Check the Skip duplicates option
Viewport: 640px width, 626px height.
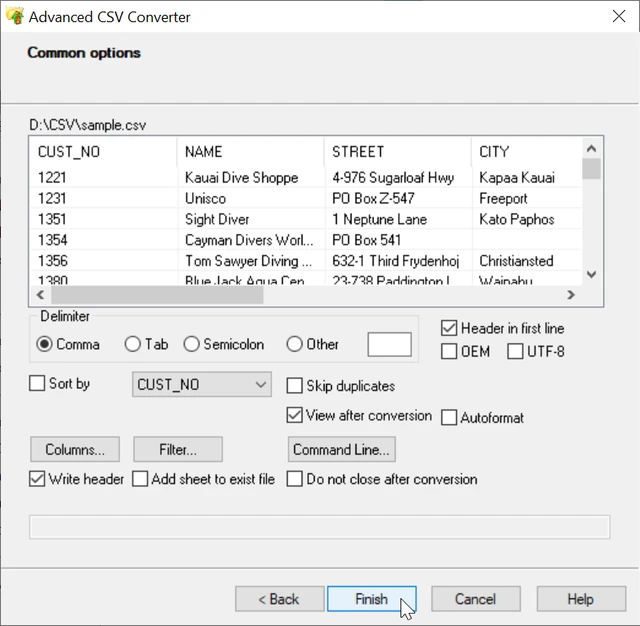click(x=294, y=386)
